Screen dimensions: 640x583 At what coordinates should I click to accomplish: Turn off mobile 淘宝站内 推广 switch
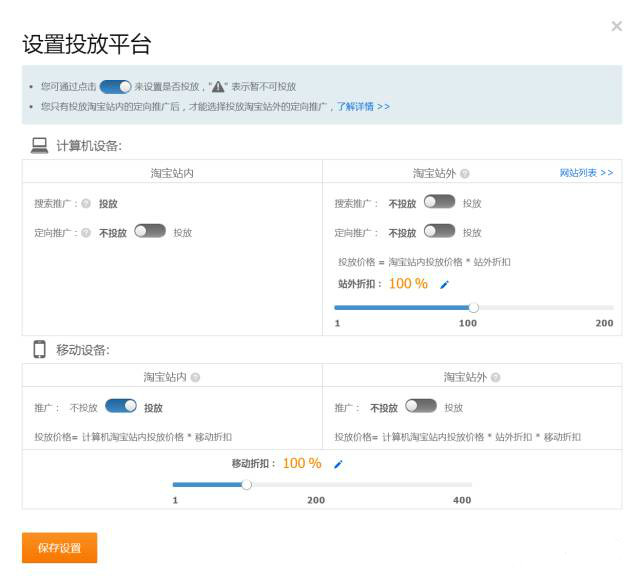click(x=121, y=406)
